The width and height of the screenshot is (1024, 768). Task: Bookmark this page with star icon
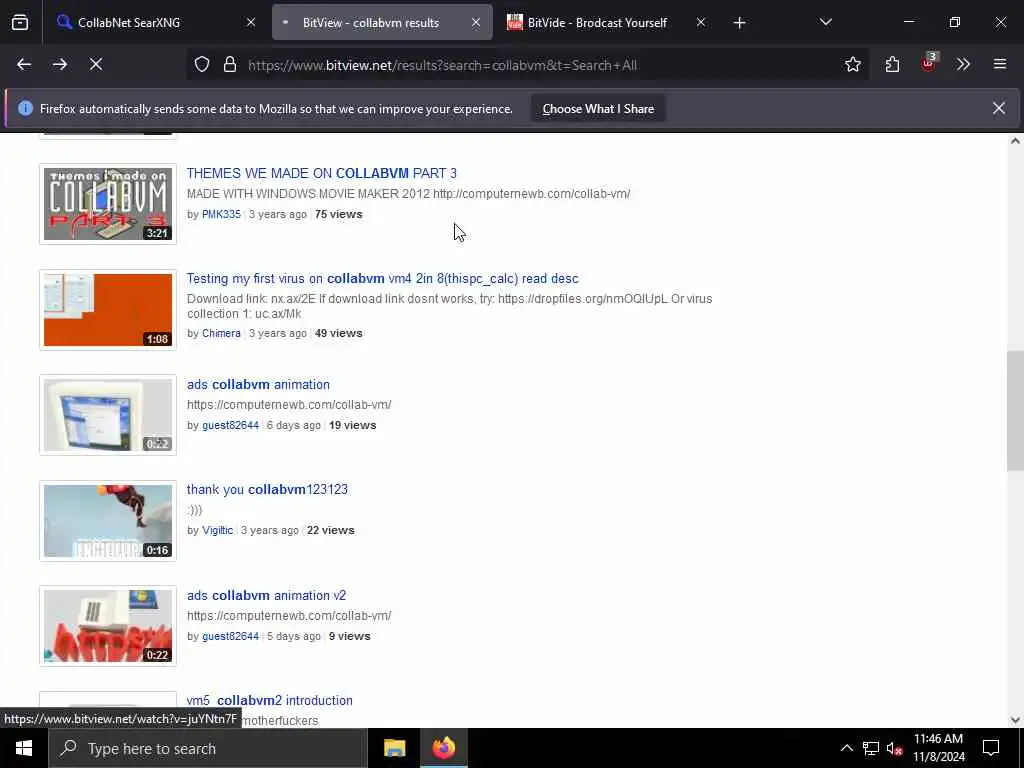[853, 64]
